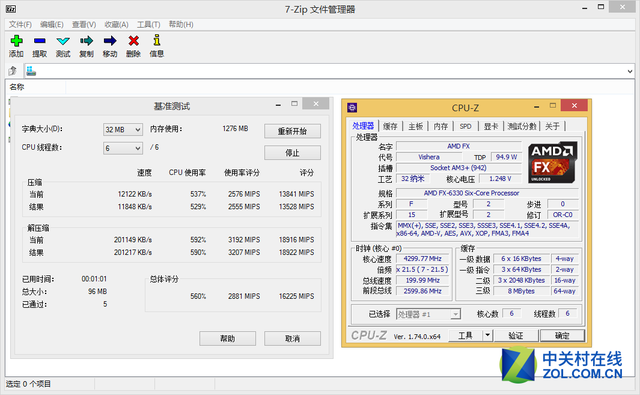The height and width of the screenshot is (395, 640).
Task: Close the 基准测试 benchmark window
Action: tap(316, 104)
